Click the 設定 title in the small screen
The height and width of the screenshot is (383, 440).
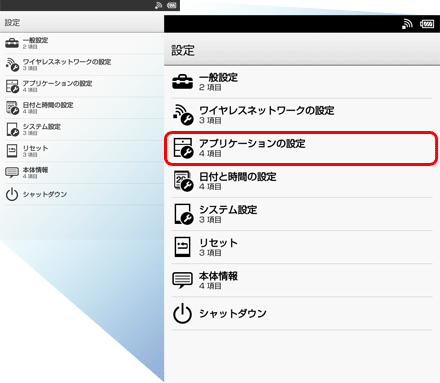click(12, 23)
